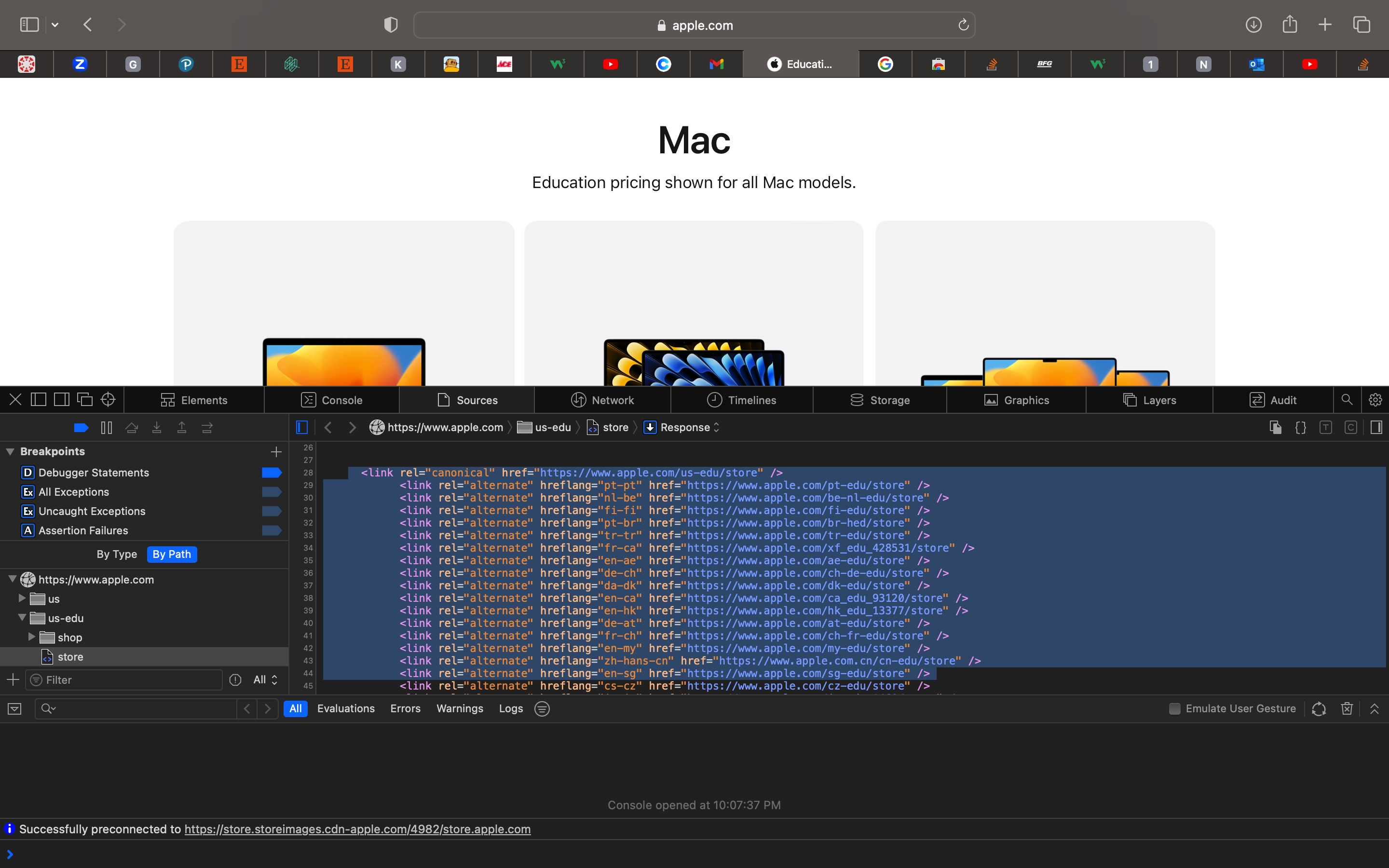Add a new breakpoint with plus icon
This screenshot has height=868, width=1389.
pos(276,452)
